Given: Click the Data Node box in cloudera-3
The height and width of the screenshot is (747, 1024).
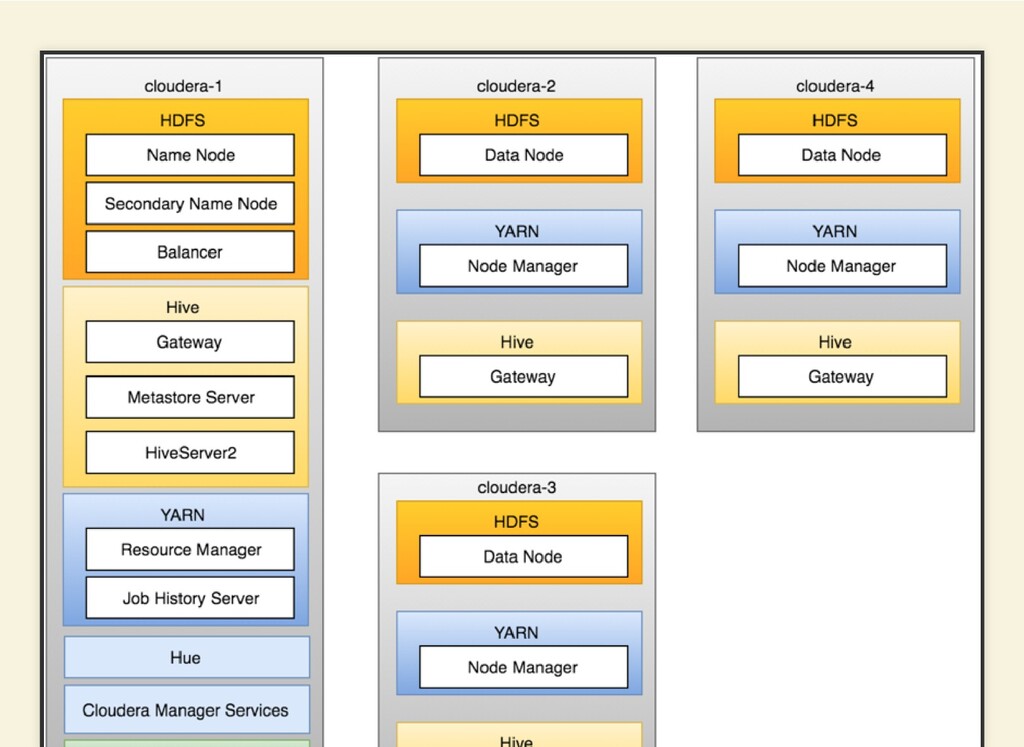Looking at the screenshot, I should click(524, 556).
